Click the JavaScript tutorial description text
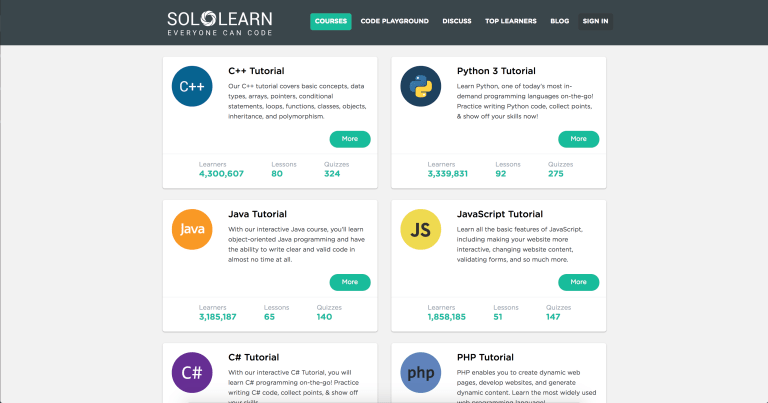The image size is (768, 403). [520, 244]
